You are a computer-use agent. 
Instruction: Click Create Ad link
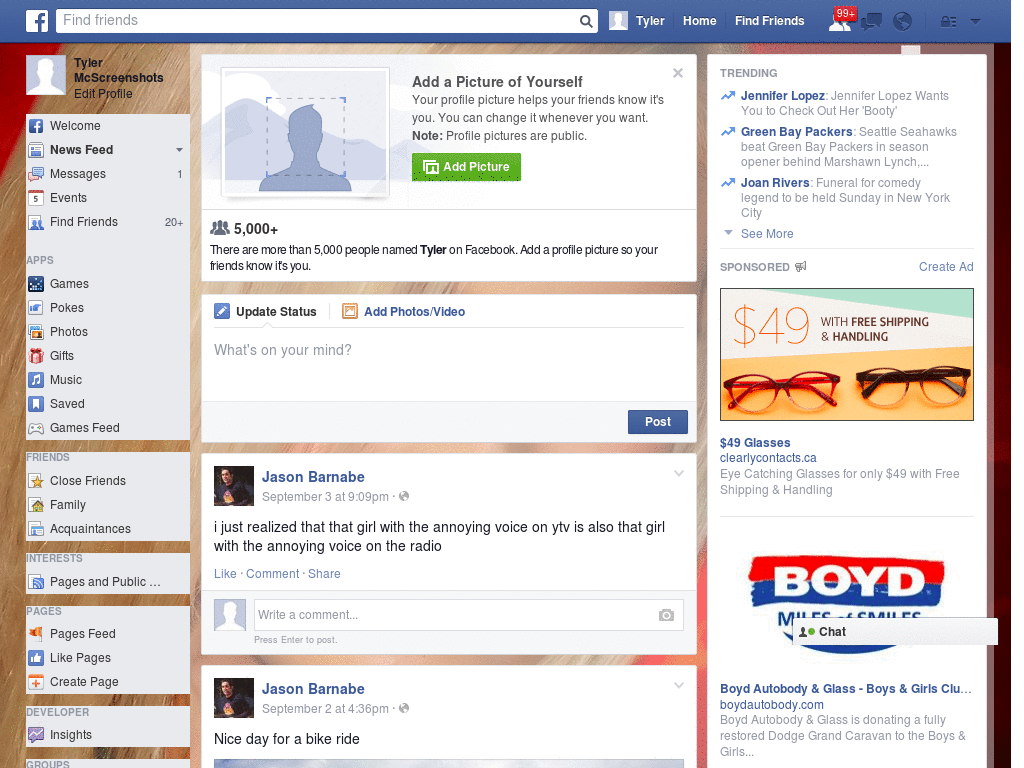[x=946, y=266]
